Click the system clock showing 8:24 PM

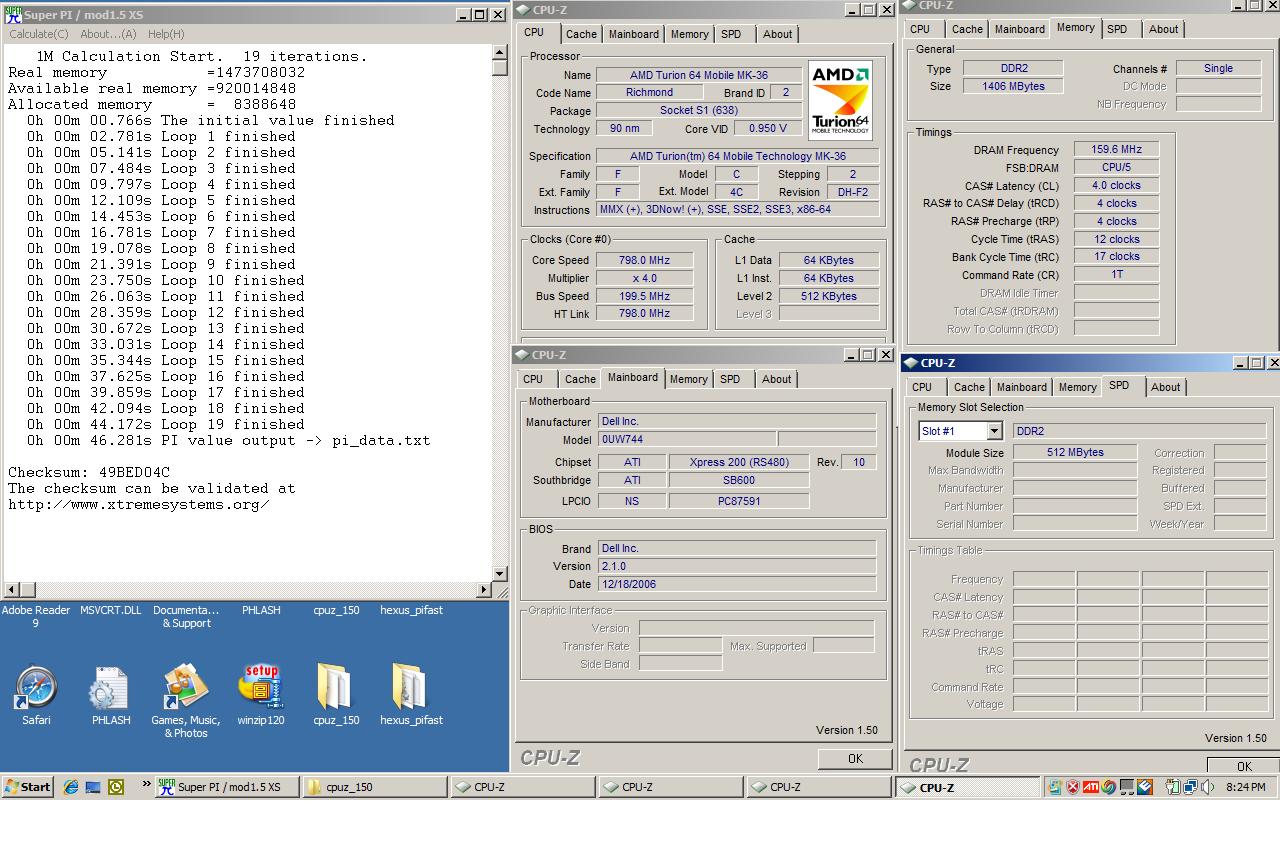tap(1245, 788)
